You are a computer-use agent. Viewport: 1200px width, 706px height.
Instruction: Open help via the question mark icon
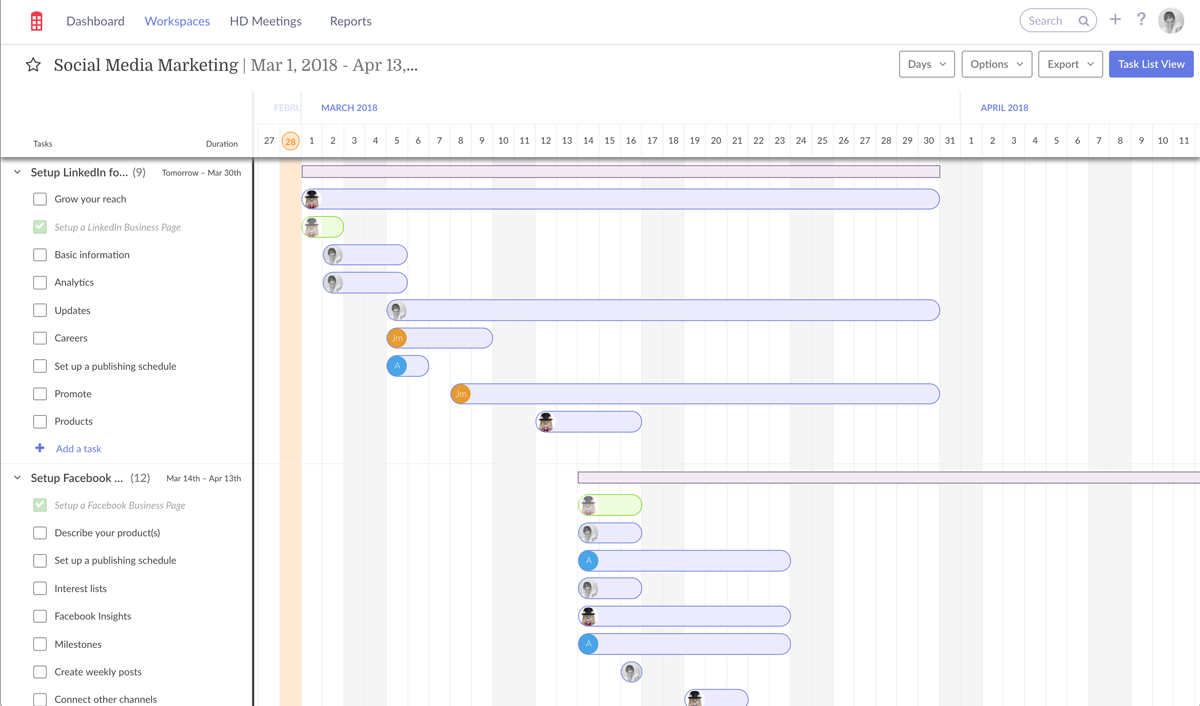[1141, 20]
